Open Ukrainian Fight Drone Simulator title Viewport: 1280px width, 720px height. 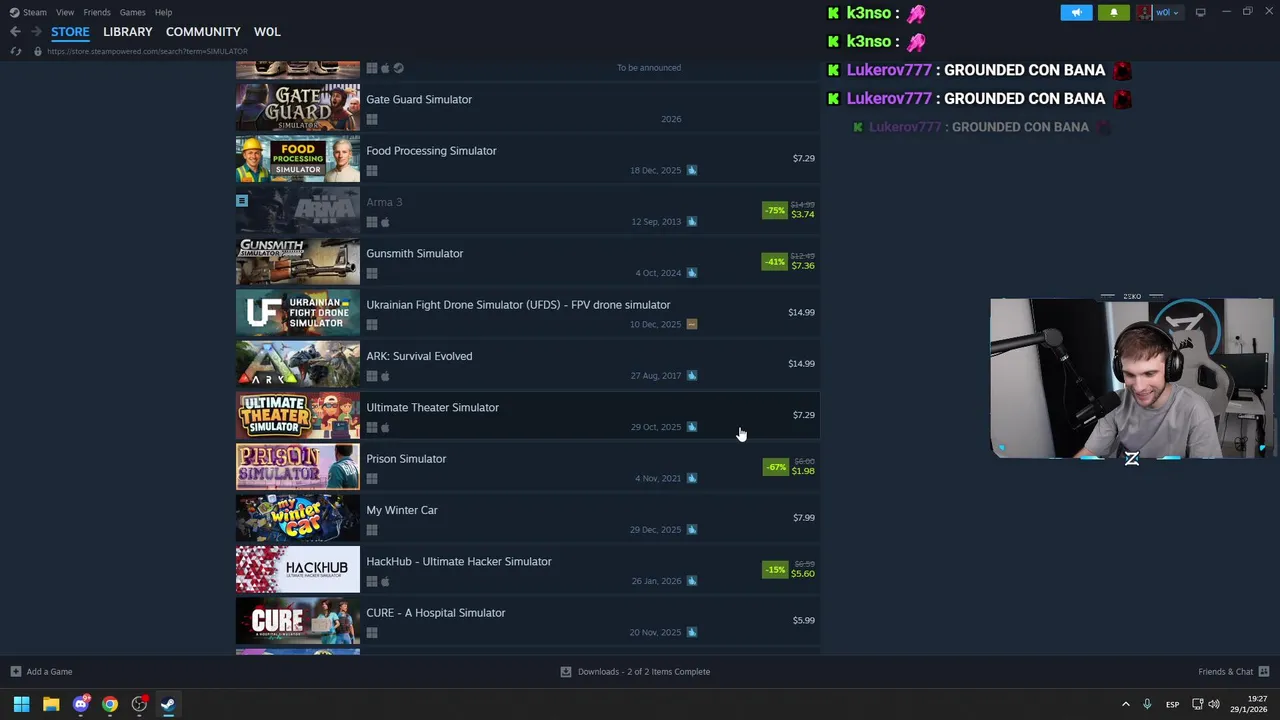pos(518,305)
